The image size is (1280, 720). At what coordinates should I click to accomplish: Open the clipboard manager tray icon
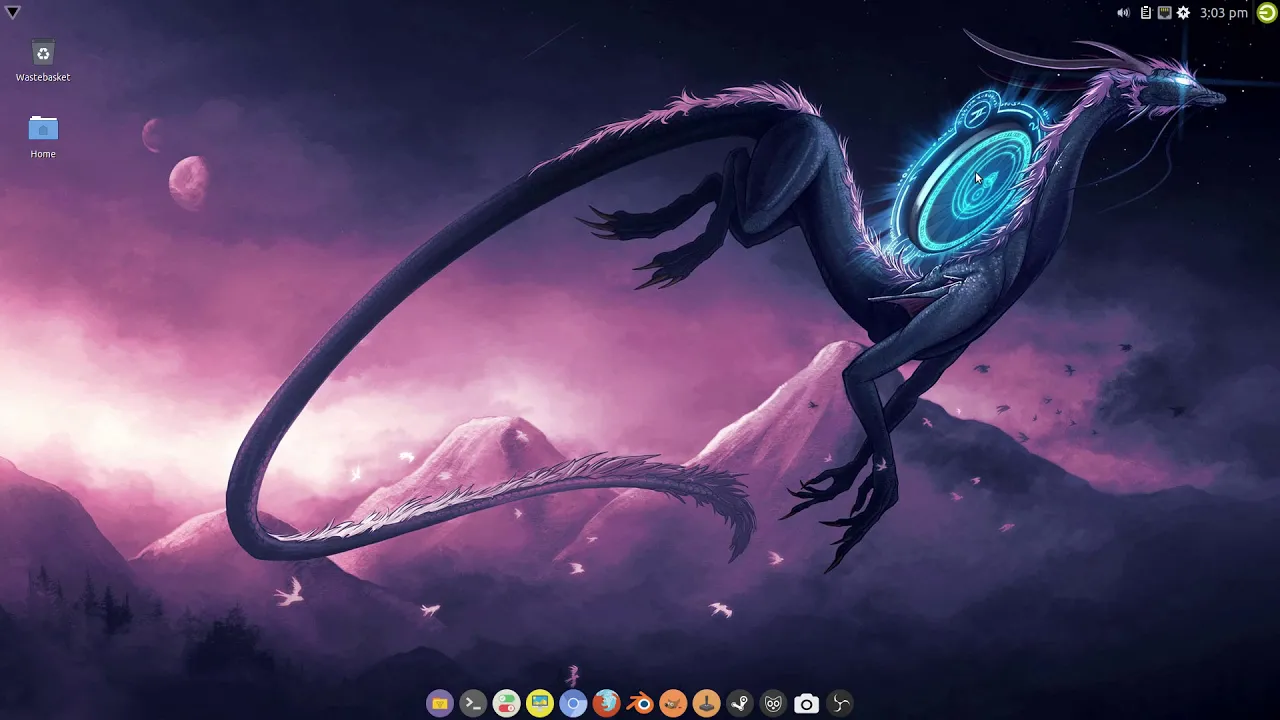tap(1146, 13)
